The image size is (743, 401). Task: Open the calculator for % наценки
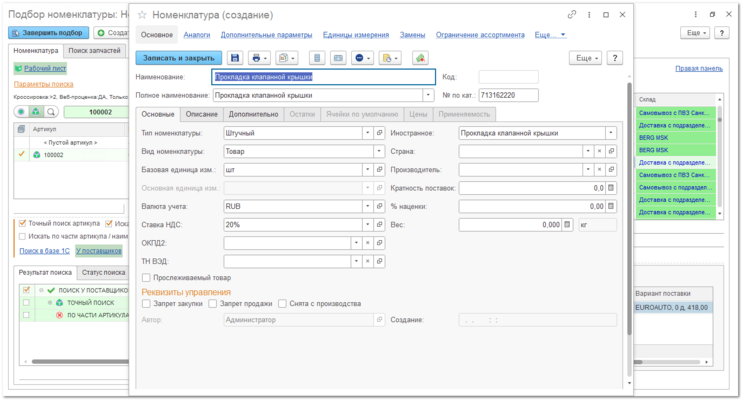point(611,207)
